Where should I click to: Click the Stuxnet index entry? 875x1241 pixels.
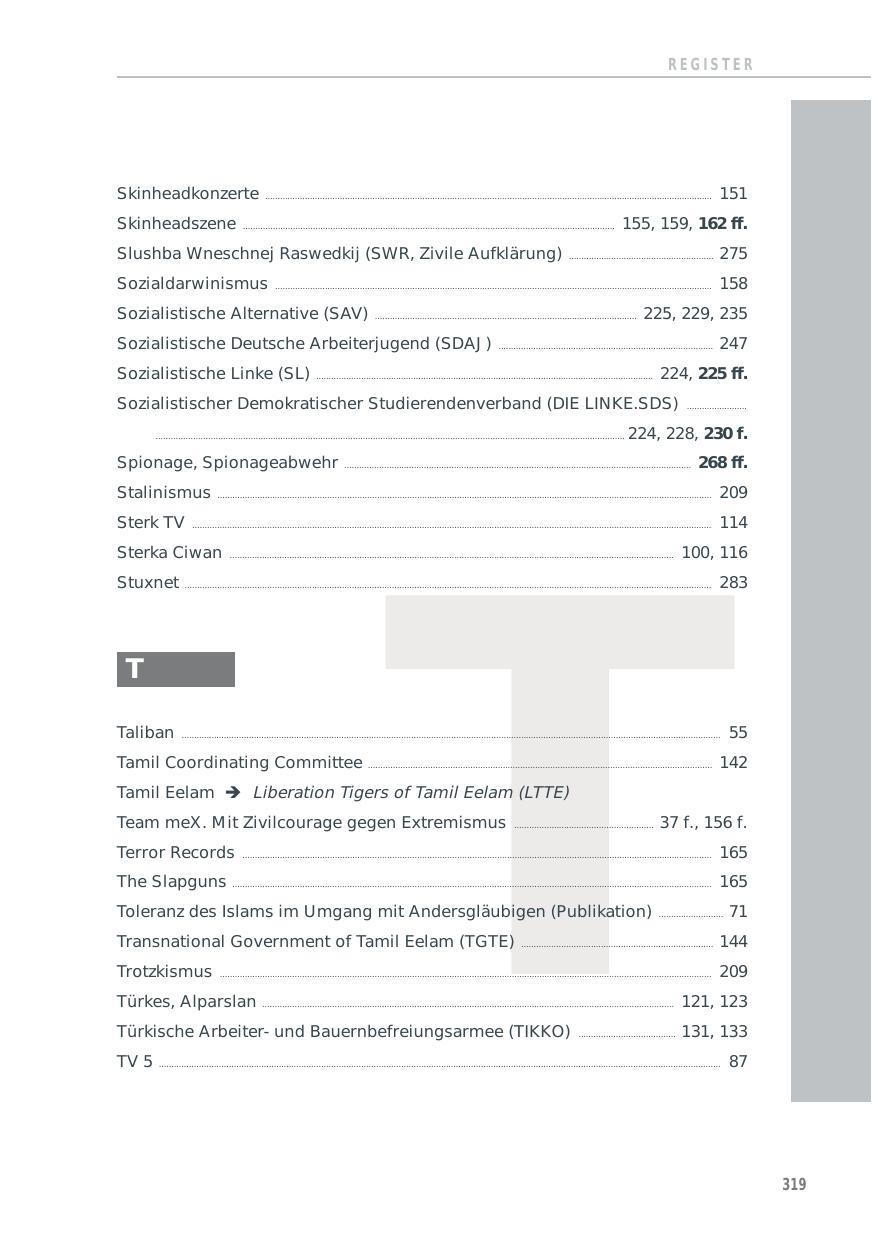[148, 582]
